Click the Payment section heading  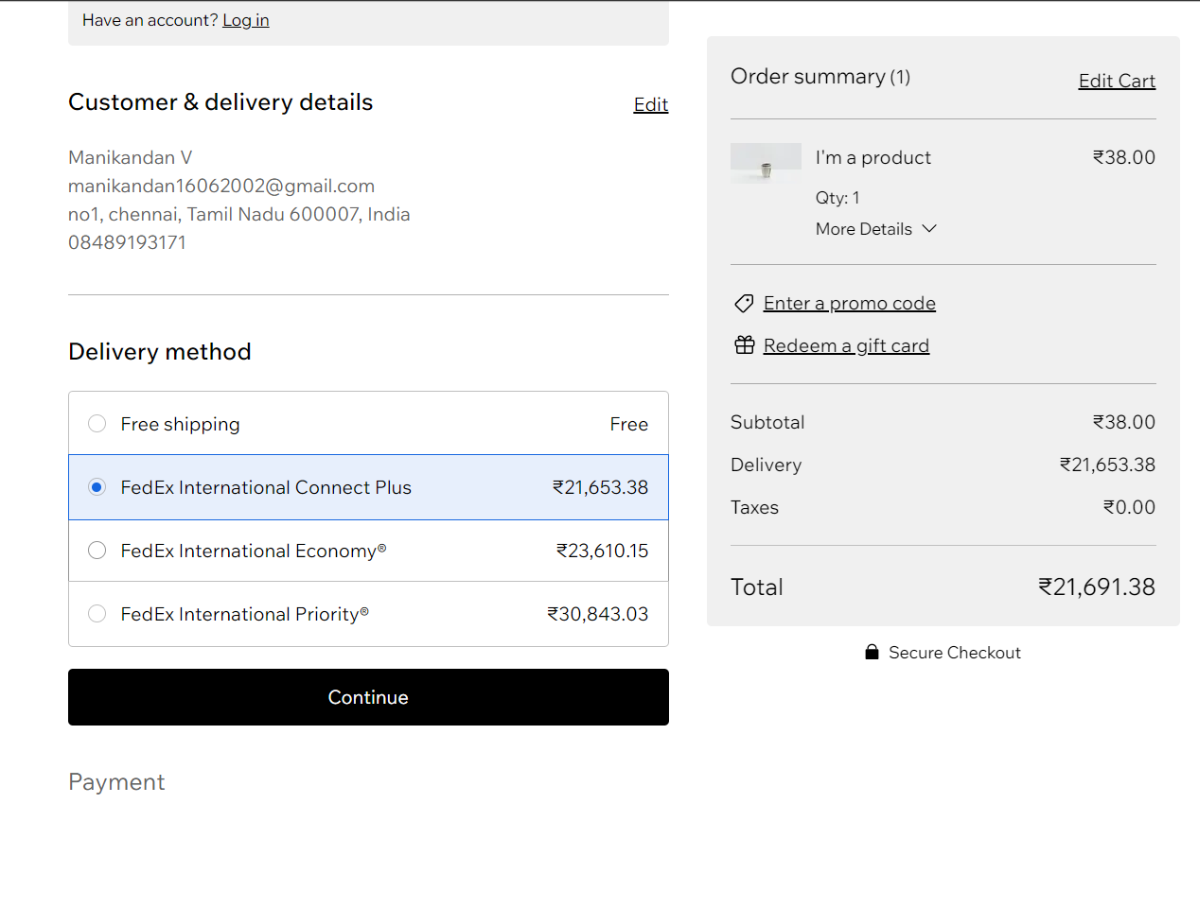(x=116, y=782)
